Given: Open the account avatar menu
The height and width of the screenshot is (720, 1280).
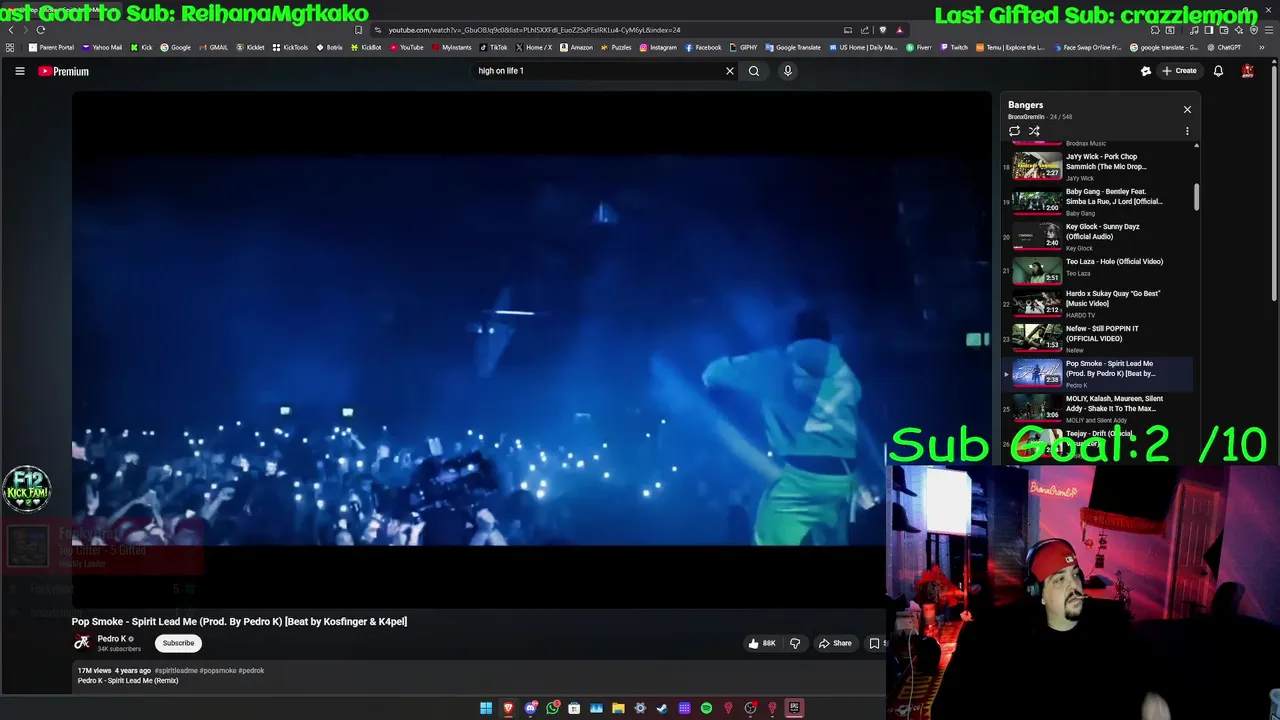Looking at the screenshot, I should pyautogui.click(x=1247, y=71).
